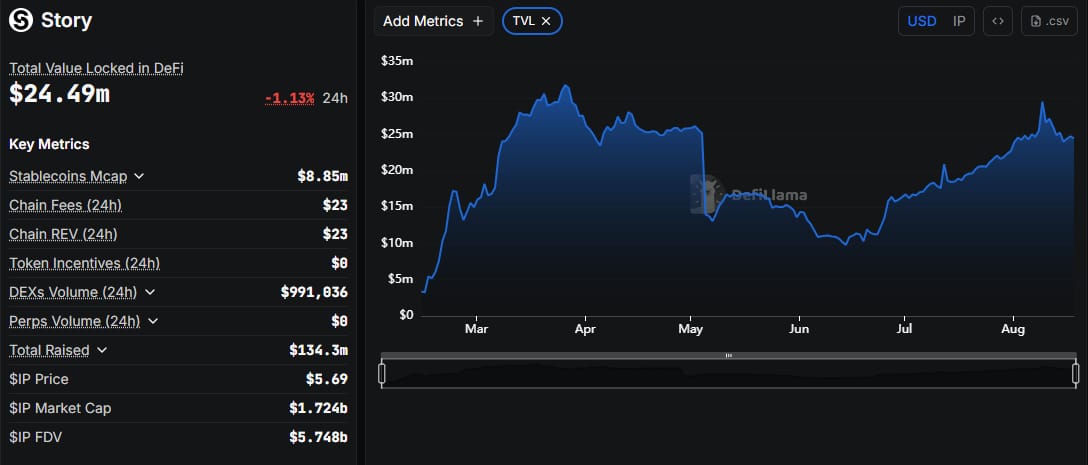1088x465 pixels.
Task: Expand the Total Raised details
Action: click(x=102, y=350)
